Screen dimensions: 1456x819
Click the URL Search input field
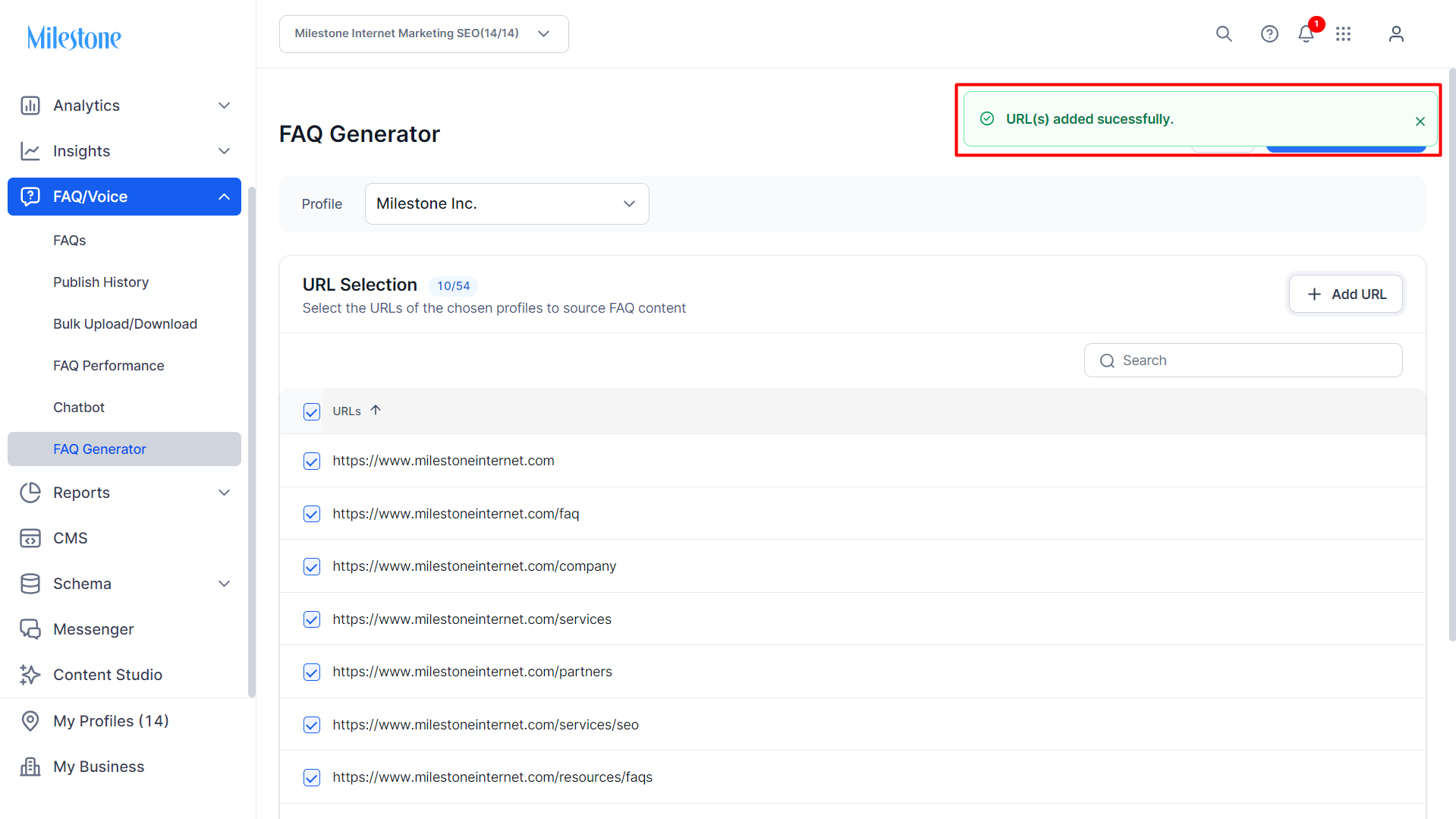(1244, 361)
